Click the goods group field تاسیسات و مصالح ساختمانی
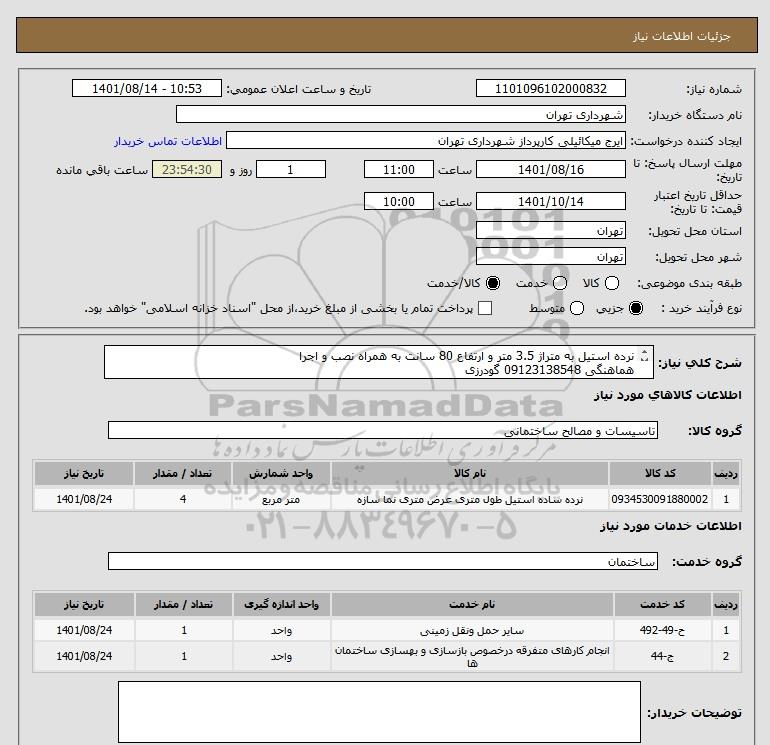The height and width of the screenshot is (745, 770). point(383,430)
